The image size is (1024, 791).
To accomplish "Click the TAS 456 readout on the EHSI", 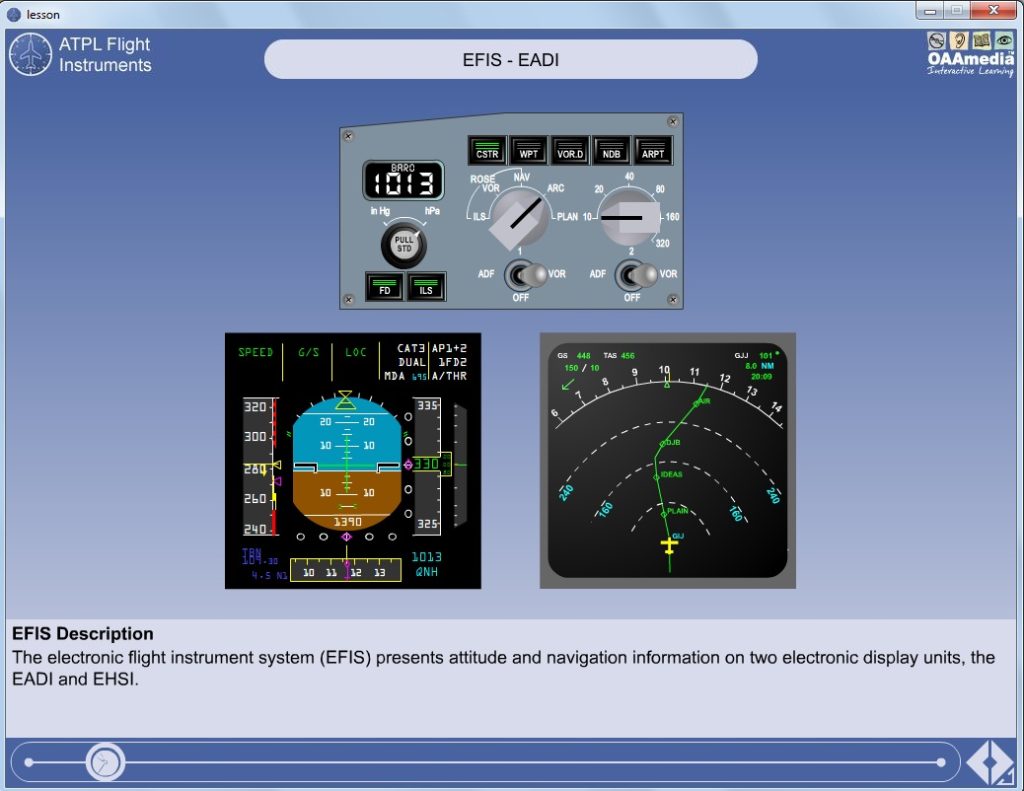I will tap(619, 355).
